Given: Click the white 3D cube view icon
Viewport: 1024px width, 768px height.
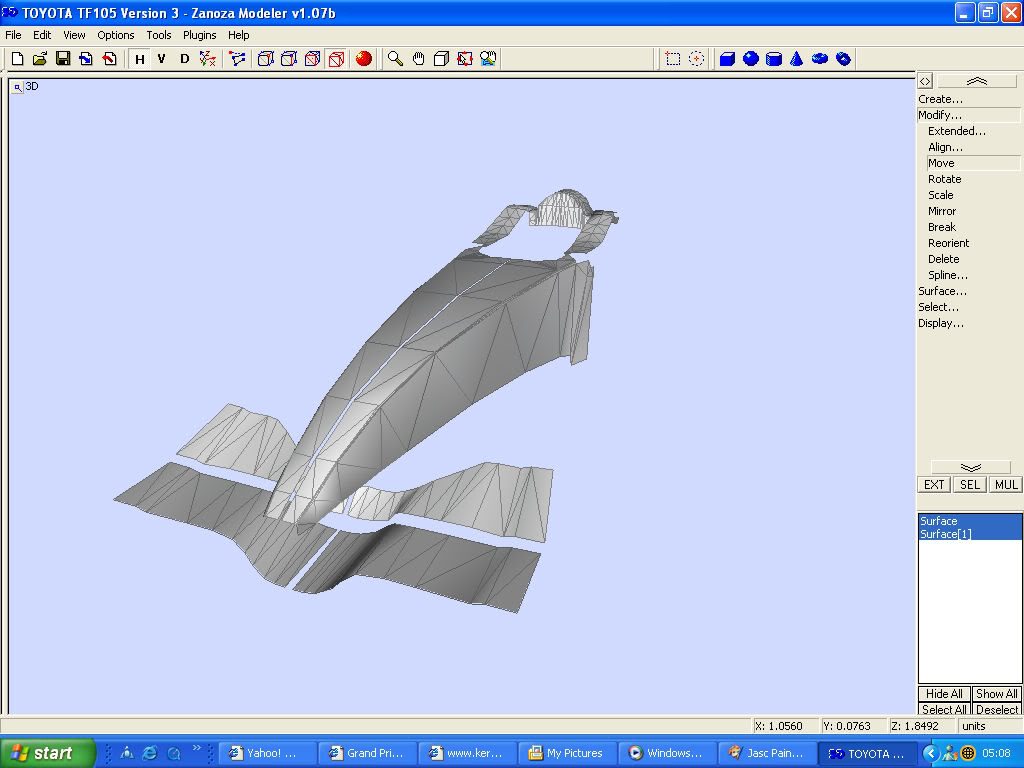Looking at the screenshot, I should coord(441,59).
